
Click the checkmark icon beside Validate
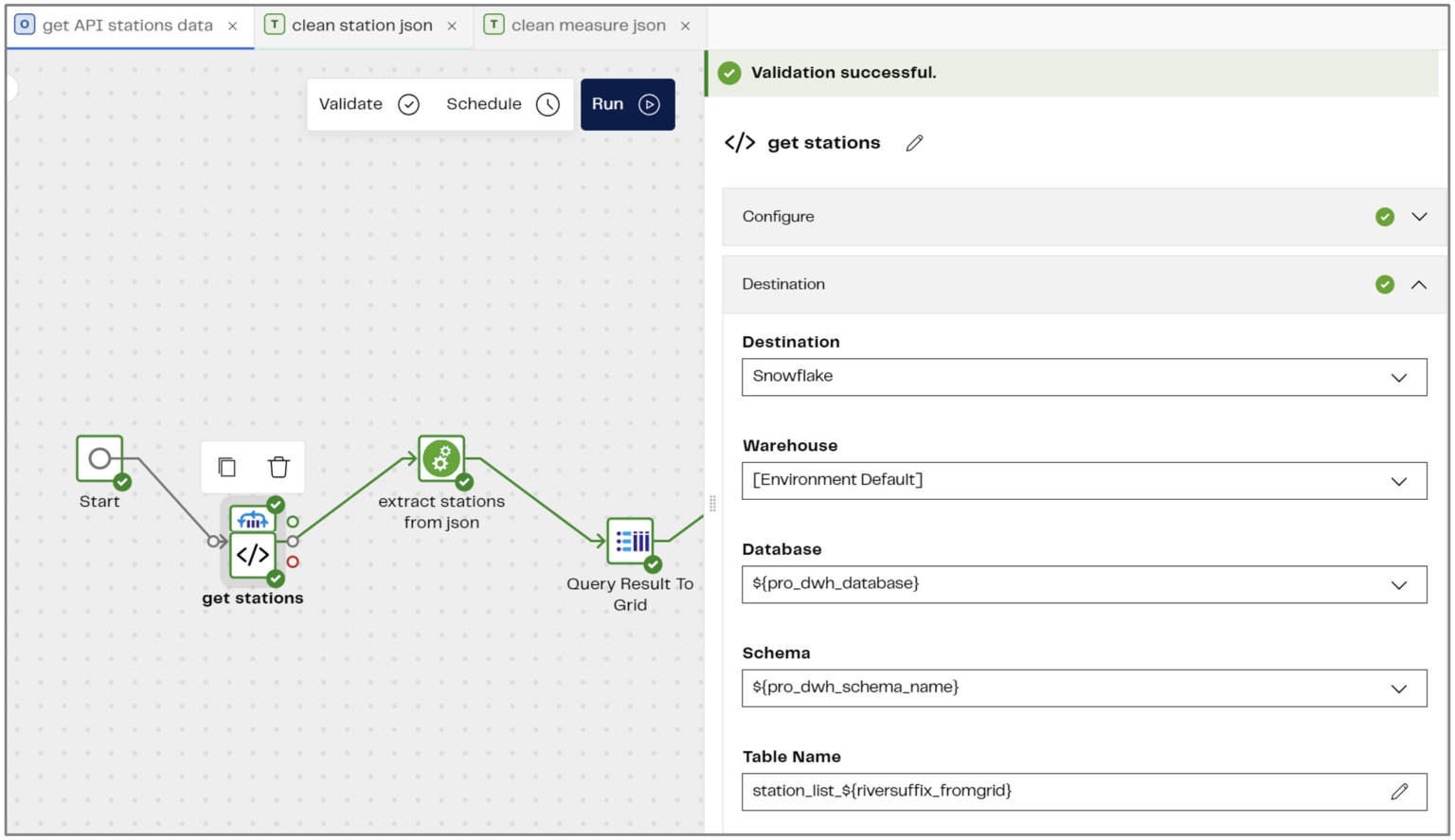408,104
